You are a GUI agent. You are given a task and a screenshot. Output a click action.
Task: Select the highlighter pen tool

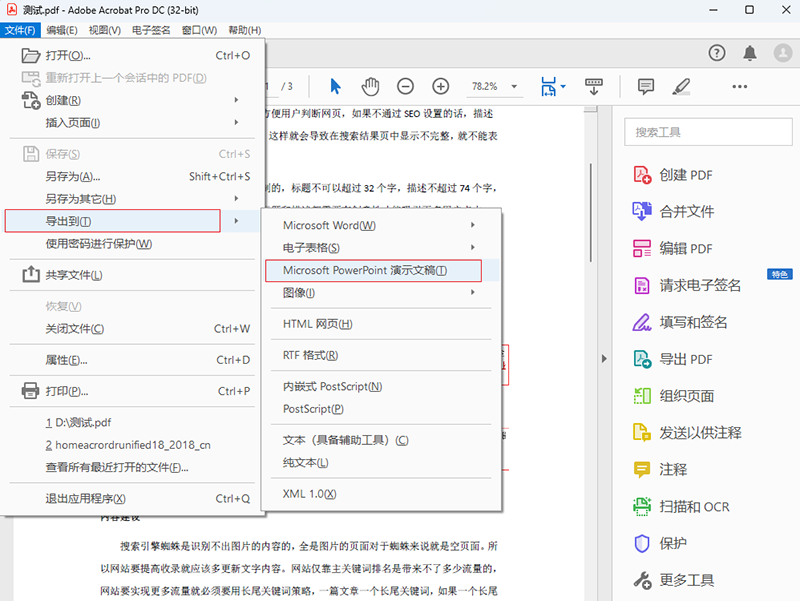coord(681,87)
